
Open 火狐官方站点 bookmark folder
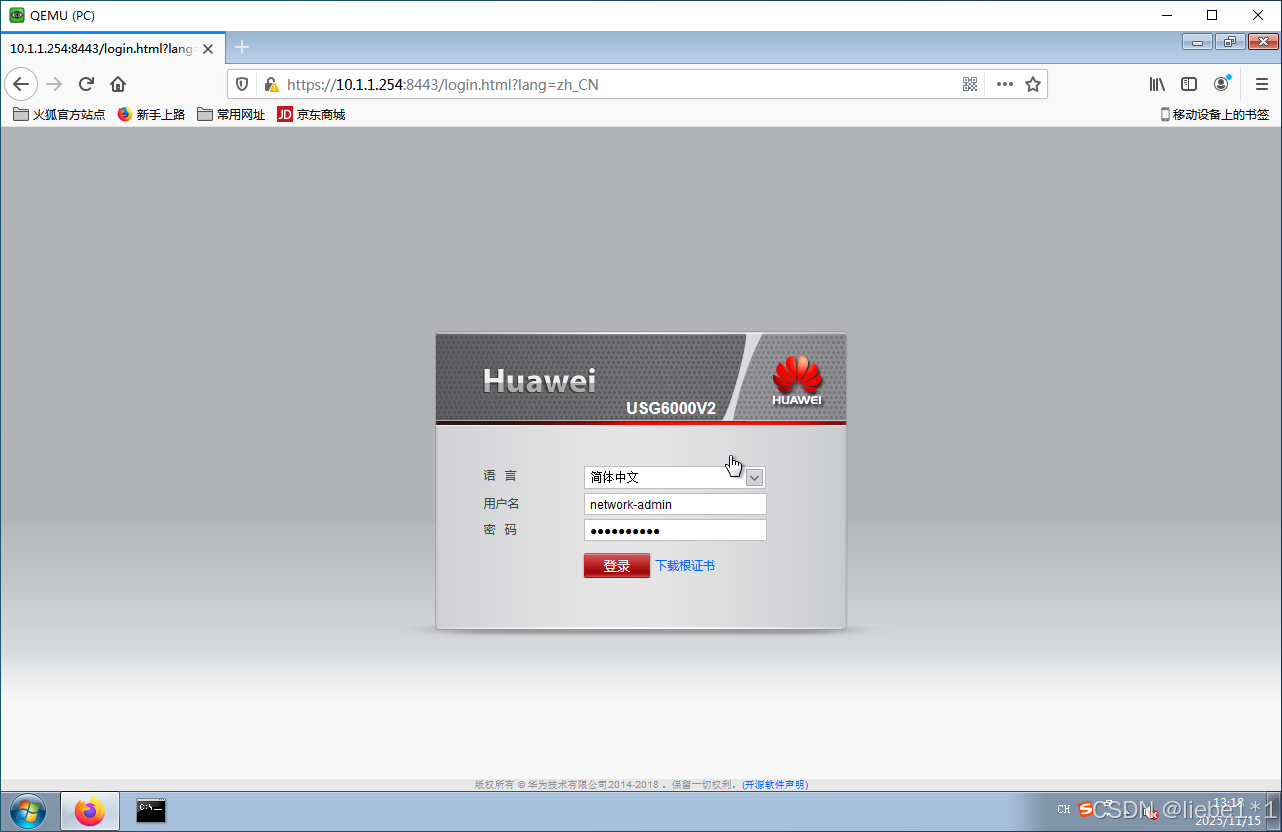(x=59, y=114)
